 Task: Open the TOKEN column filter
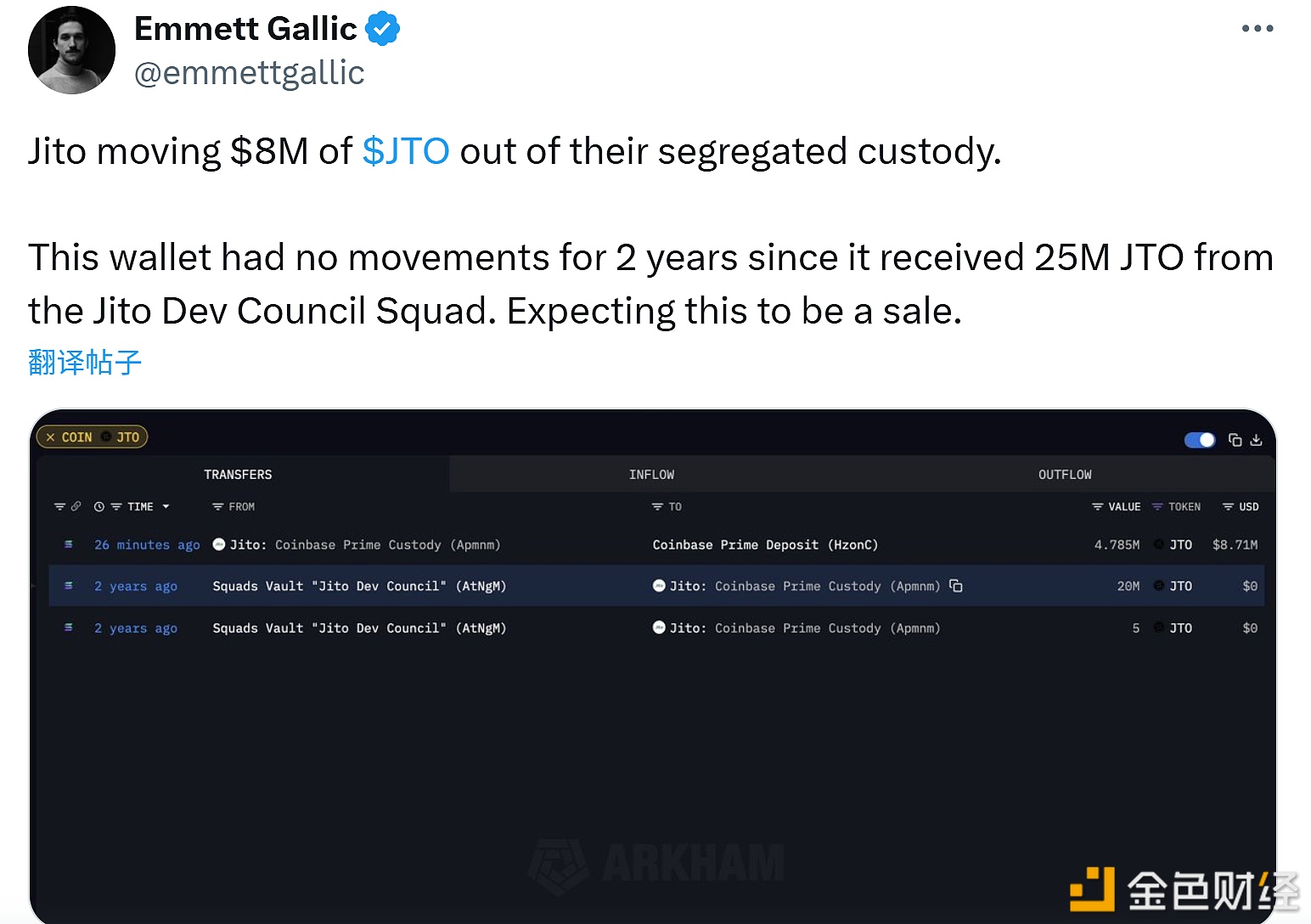[1157, 507]
